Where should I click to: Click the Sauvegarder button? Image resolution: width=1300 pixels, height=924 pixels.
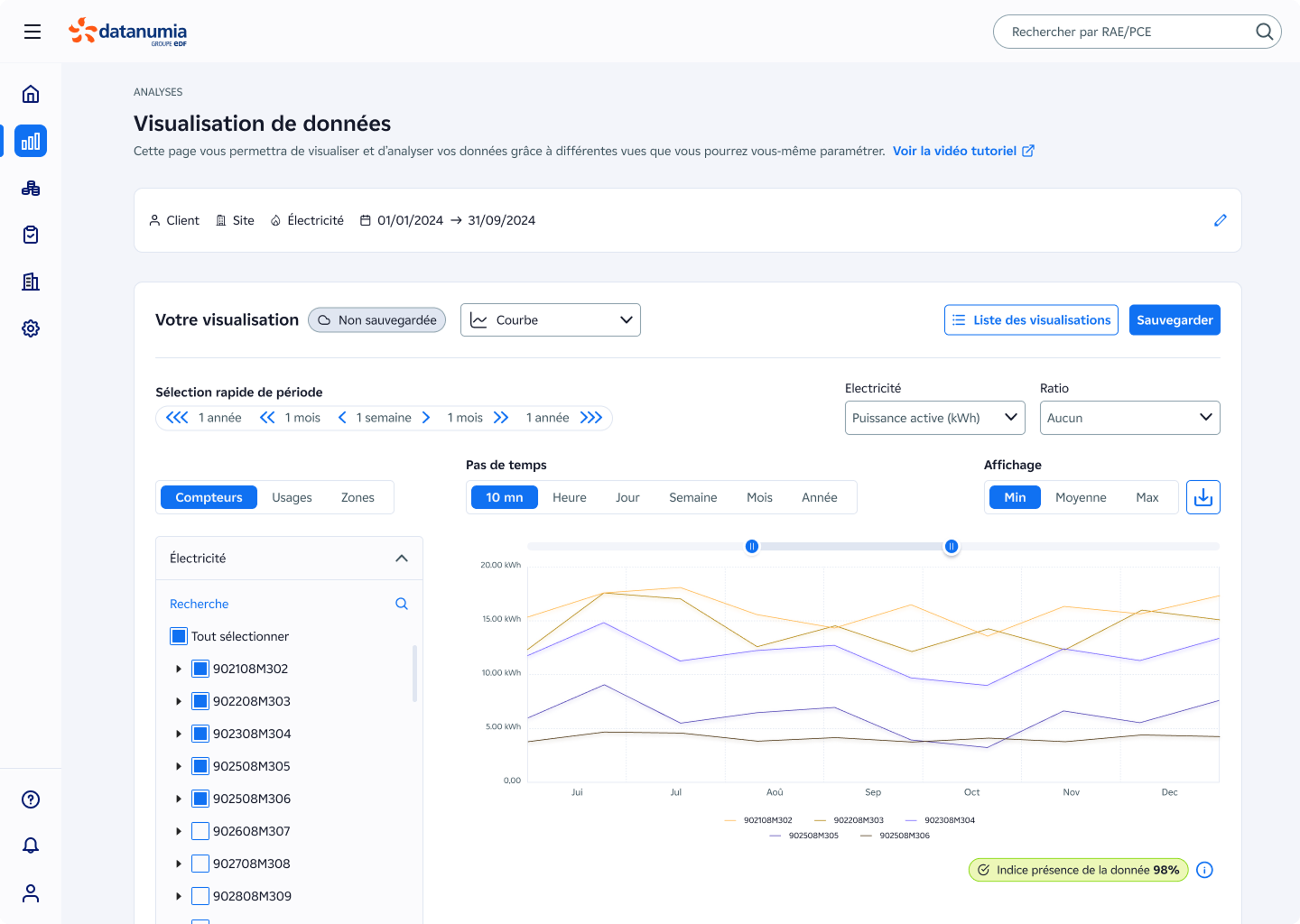(1174, 320)
